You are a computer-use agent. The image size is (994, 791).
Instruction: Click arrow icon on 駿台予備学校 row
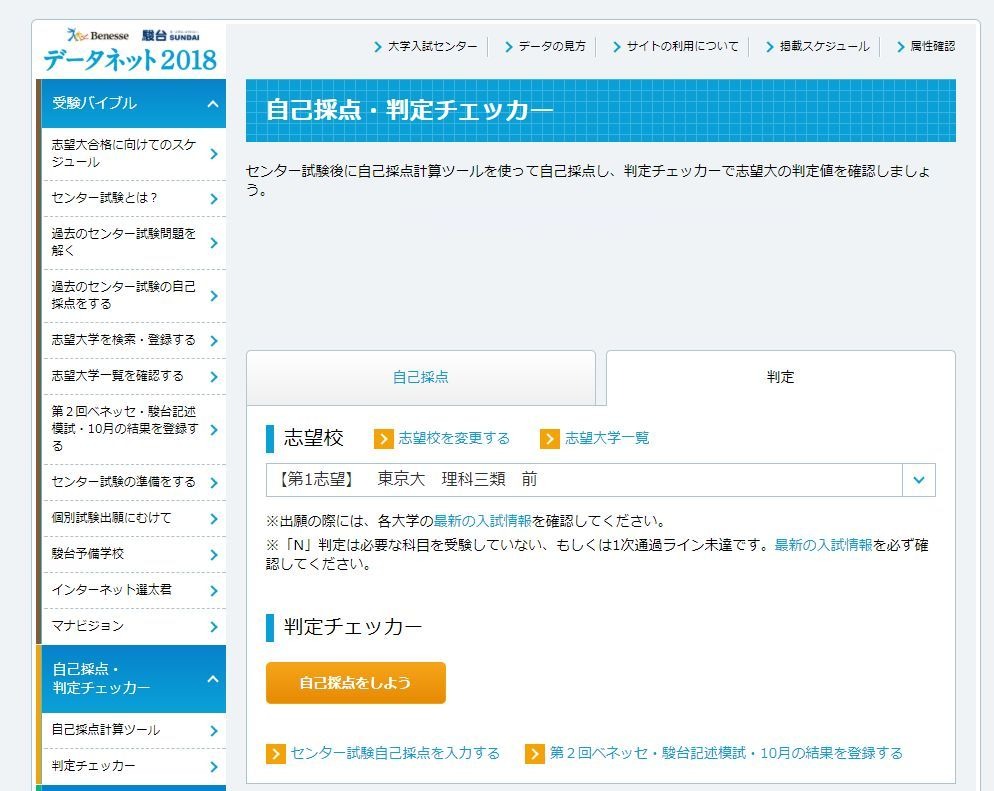(x=214, y=554)
